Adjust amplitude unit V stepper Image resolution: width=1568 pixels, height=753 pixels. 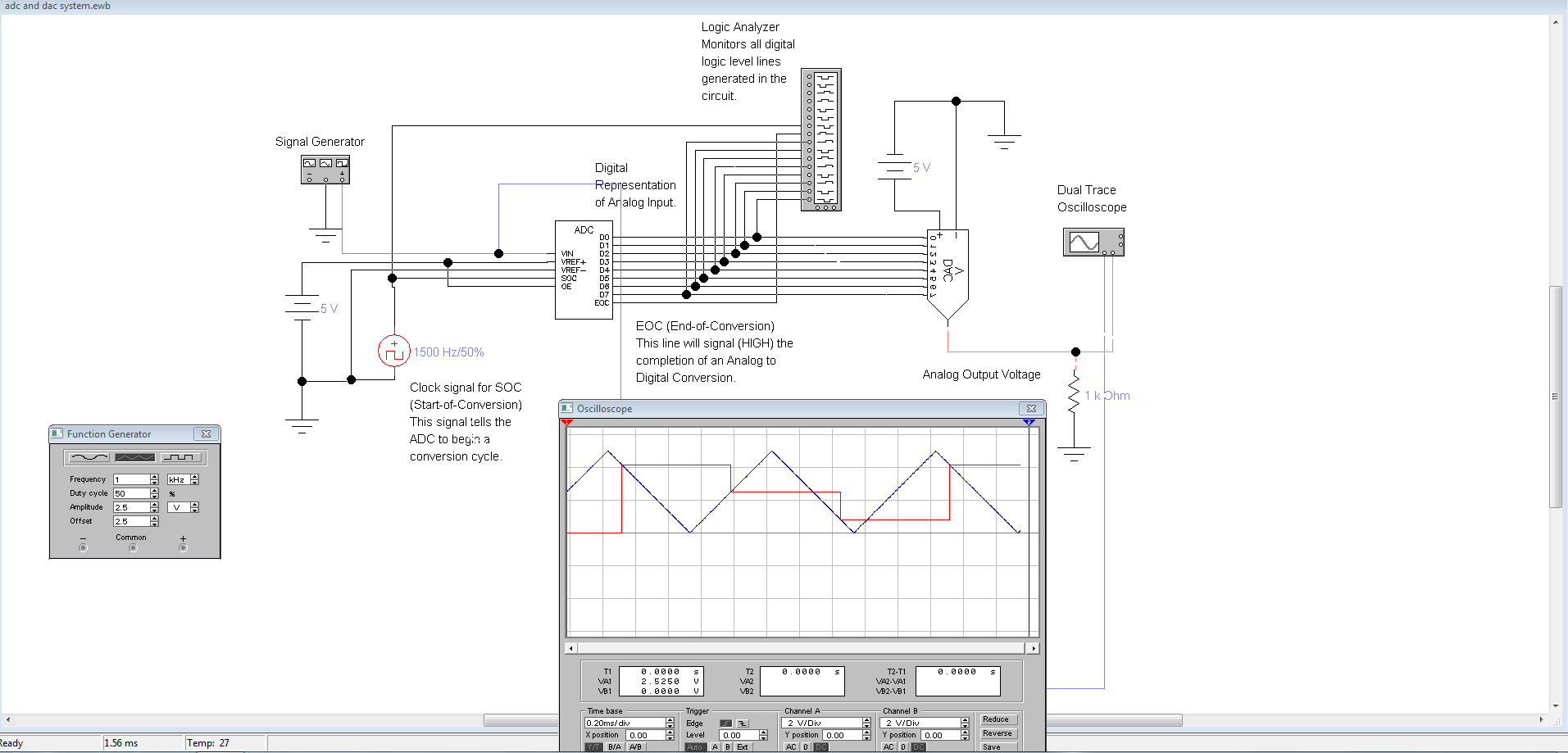coord(194,507)
